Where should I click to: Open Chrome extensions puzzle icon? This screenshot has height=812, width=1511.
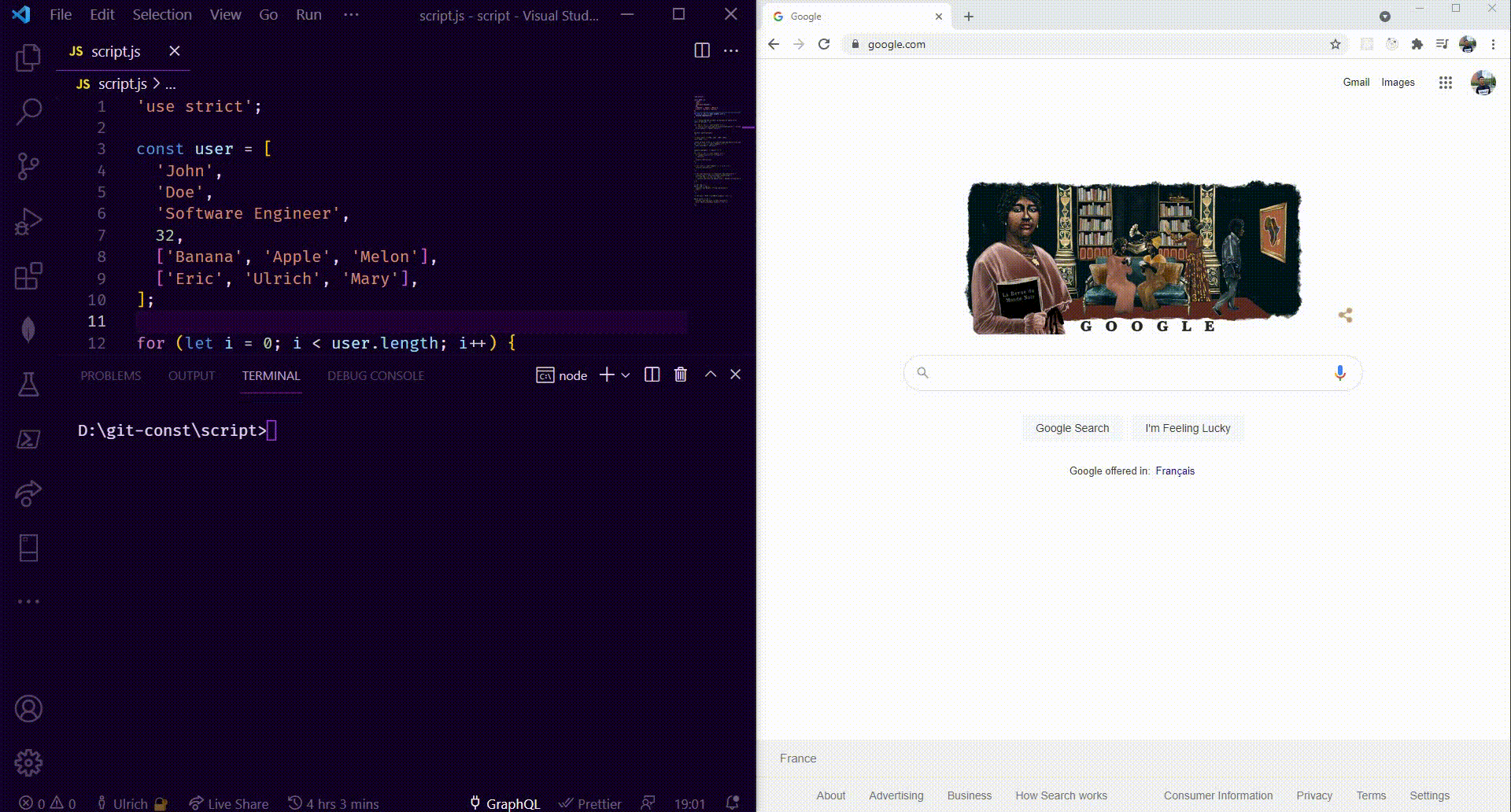coord(1417,44)
